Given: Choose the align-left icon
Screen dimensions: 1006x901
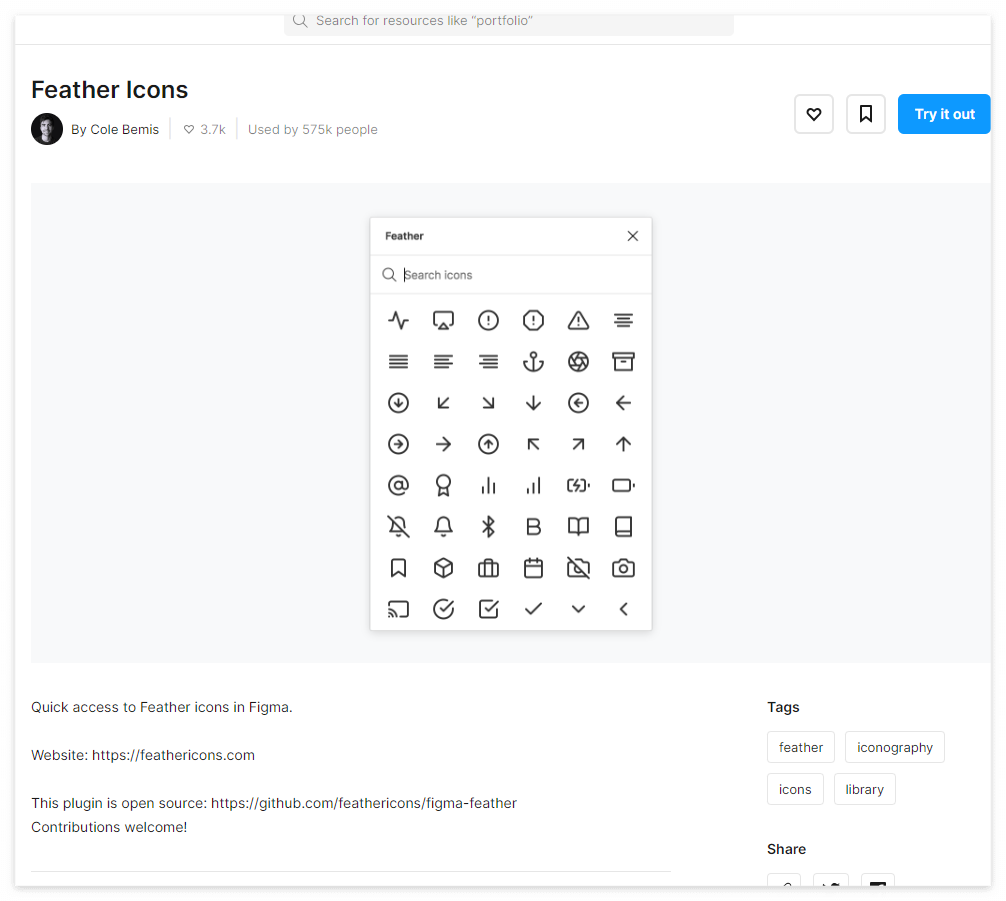Looking at the screenshot, I should (x=443, y=361).
